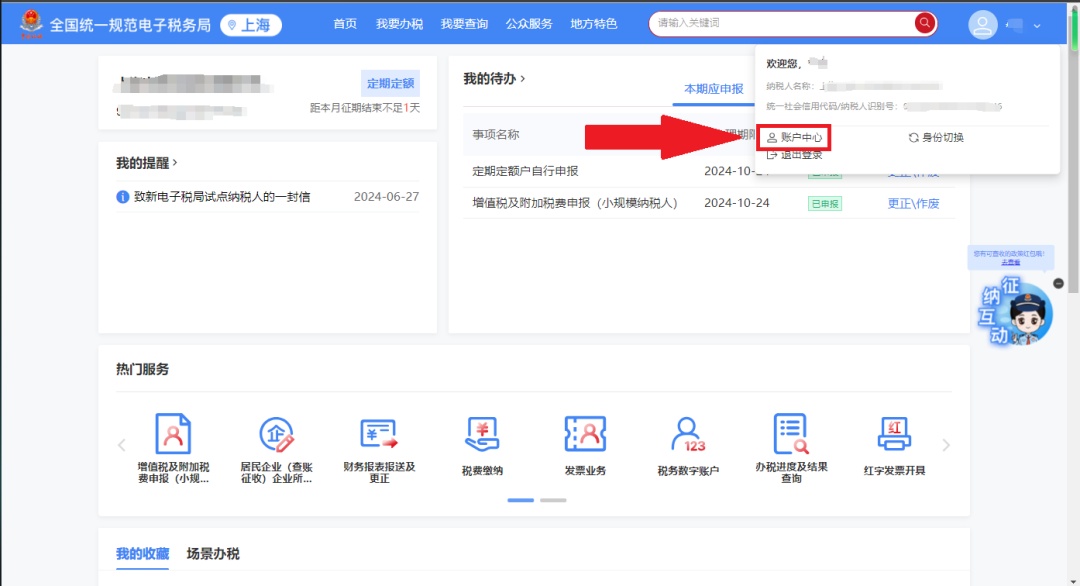This screenshot has width=1080, height=586.
Task: Open 增值税及附加税费申报 service icon
Action: pyautogui.click(x=173, y=434)
